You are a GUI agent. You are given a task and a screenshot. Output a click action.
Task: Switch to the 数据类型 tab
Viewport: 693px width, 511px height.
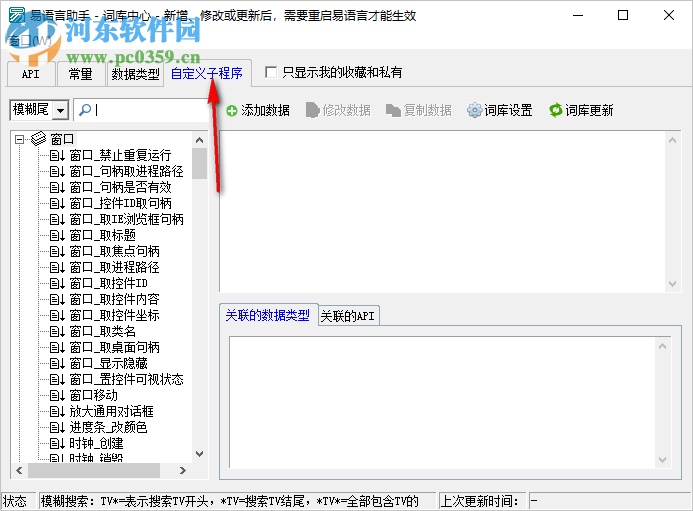point(135,74)
